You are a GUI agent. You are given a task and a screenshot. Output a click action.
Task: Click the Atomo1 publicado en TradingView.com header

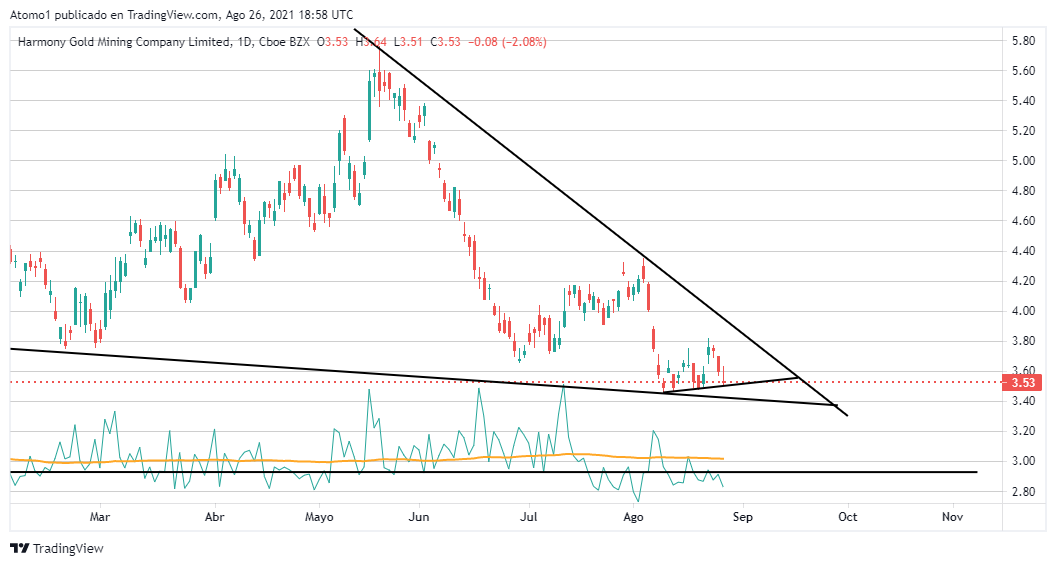pyautogui.click(x=180, y=15)
